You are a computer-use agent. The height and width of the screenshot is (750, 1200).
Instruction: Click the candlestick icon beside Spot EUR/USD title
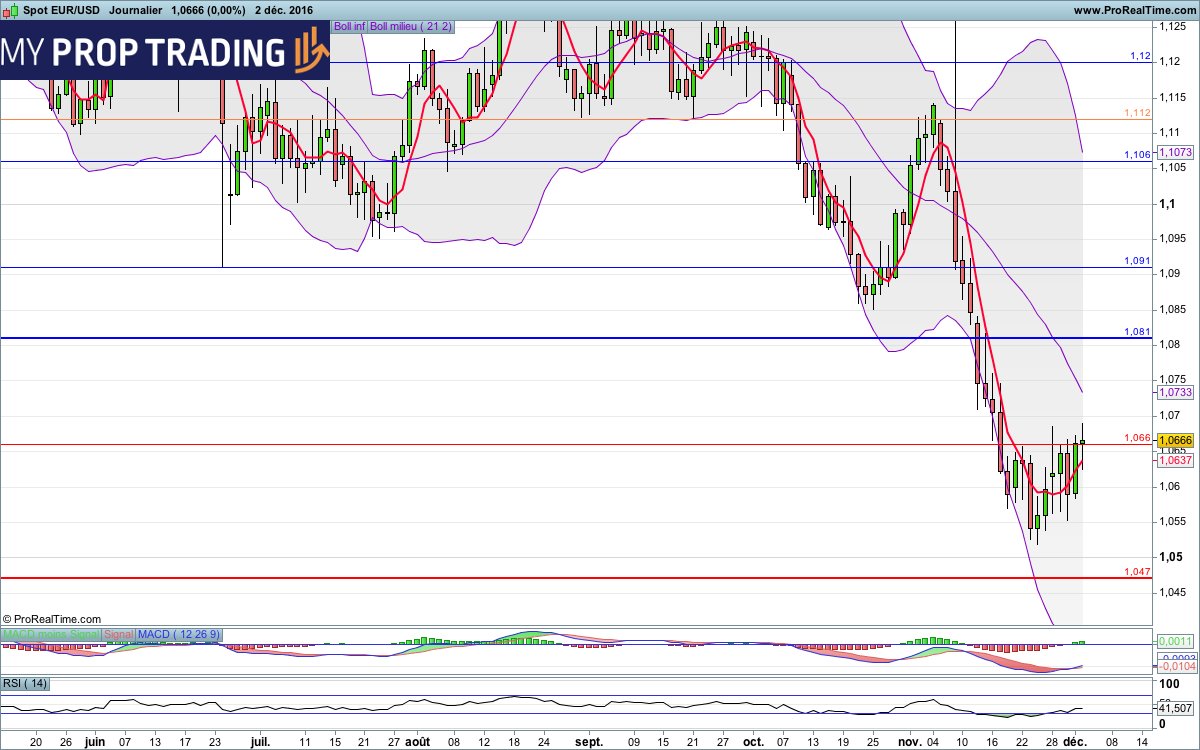coord(9,9)
